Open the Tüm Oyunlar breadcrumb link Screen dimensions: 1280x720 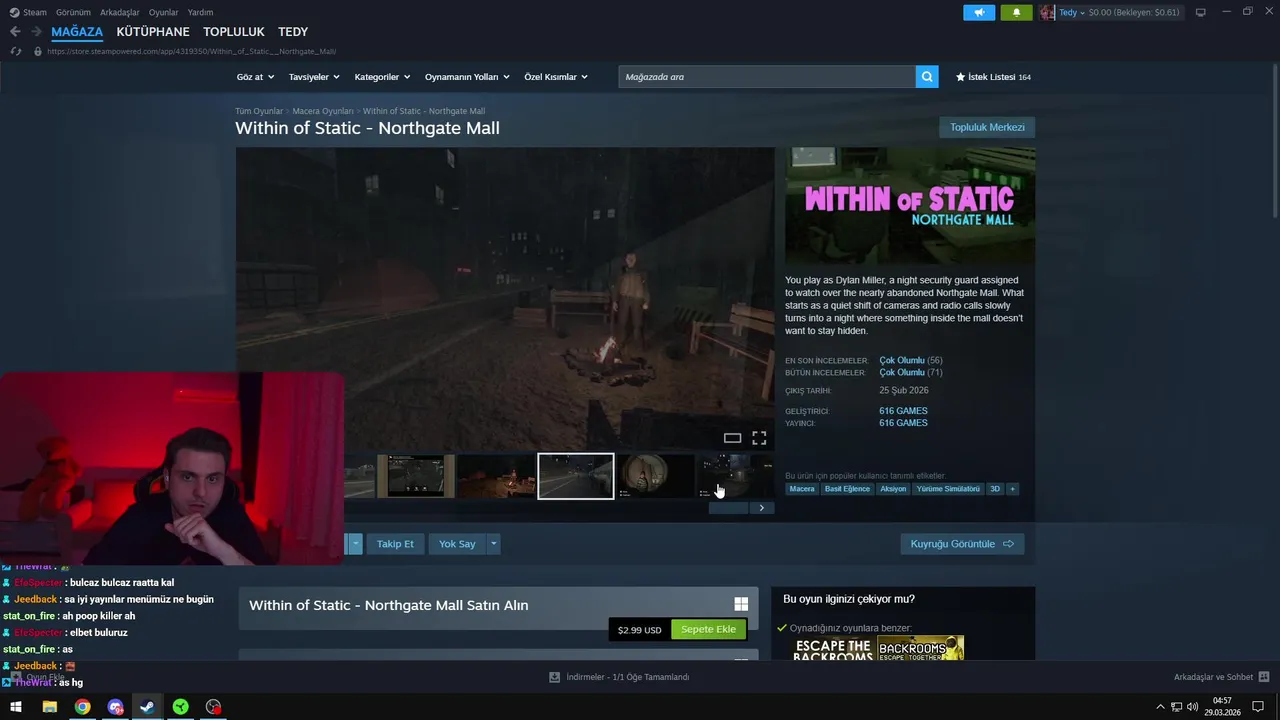click(259, 111)
